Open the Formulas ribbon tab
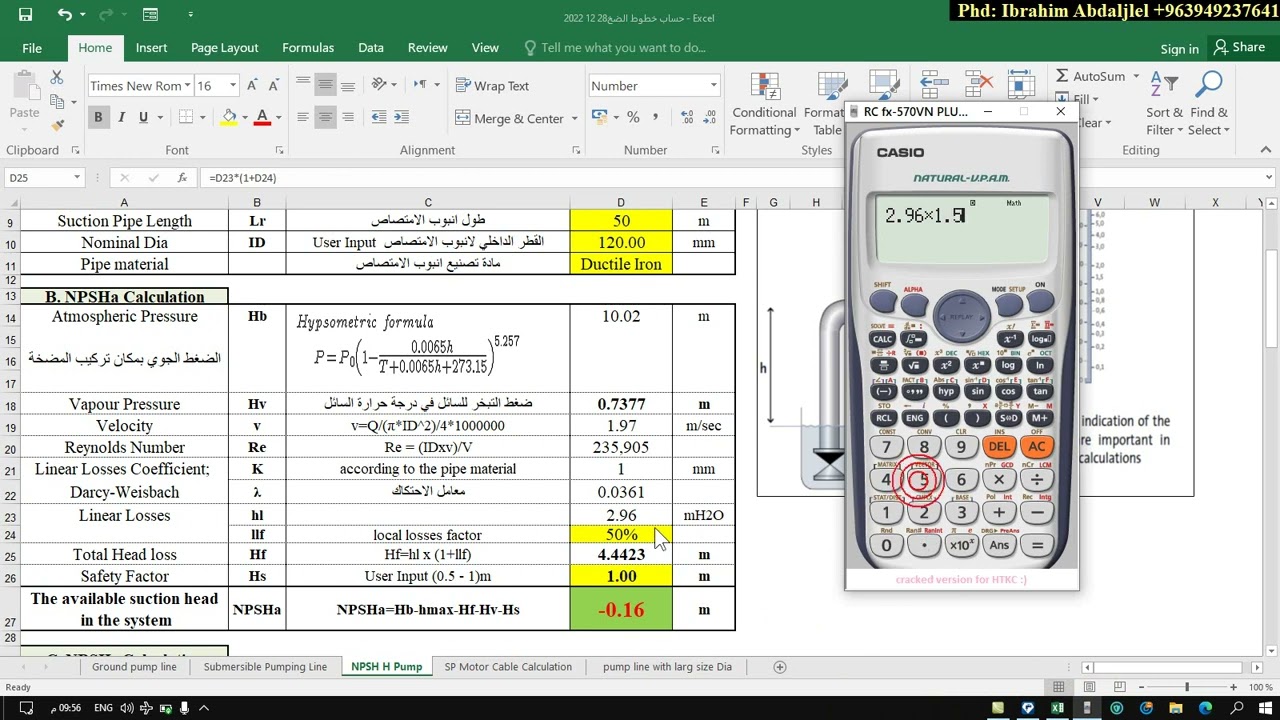The width and height of the screenshot is (1280, 720). tap(308, 48)
